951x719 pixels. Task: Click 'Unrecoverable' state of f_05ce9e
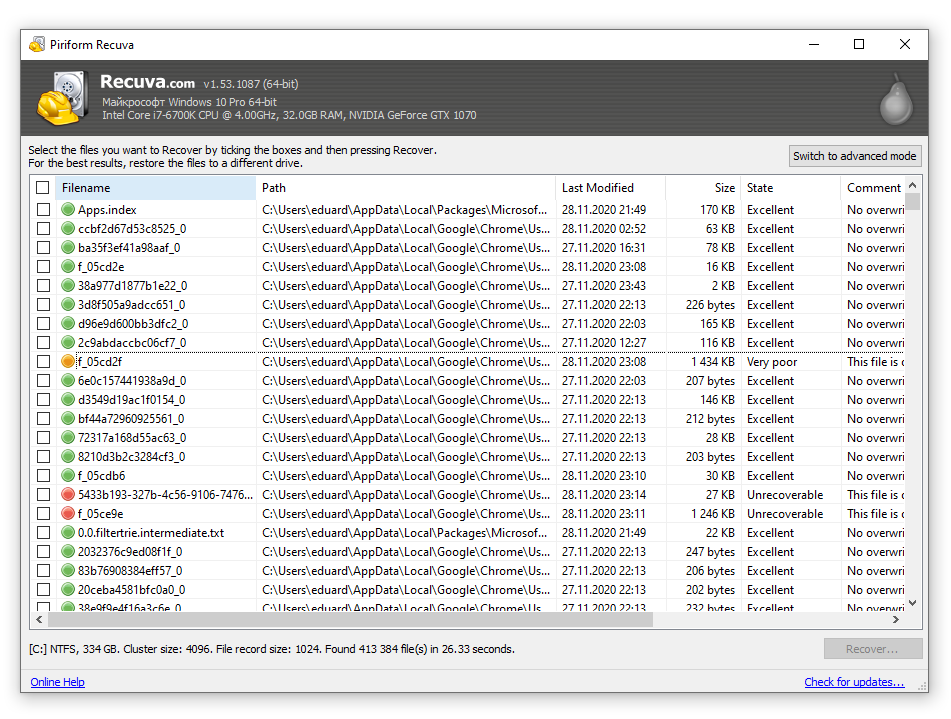pos(785,513)
